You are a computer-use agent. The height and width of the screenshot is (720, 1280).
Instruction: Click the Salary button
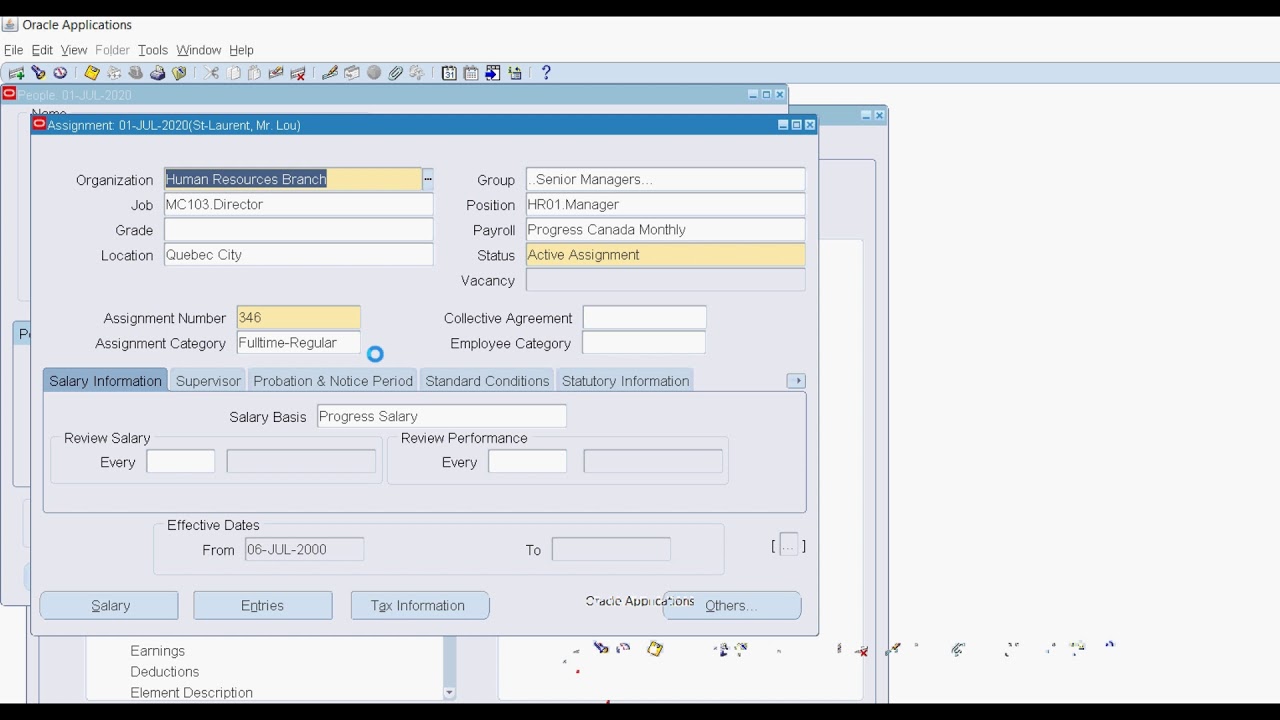(x=110, y=606)
